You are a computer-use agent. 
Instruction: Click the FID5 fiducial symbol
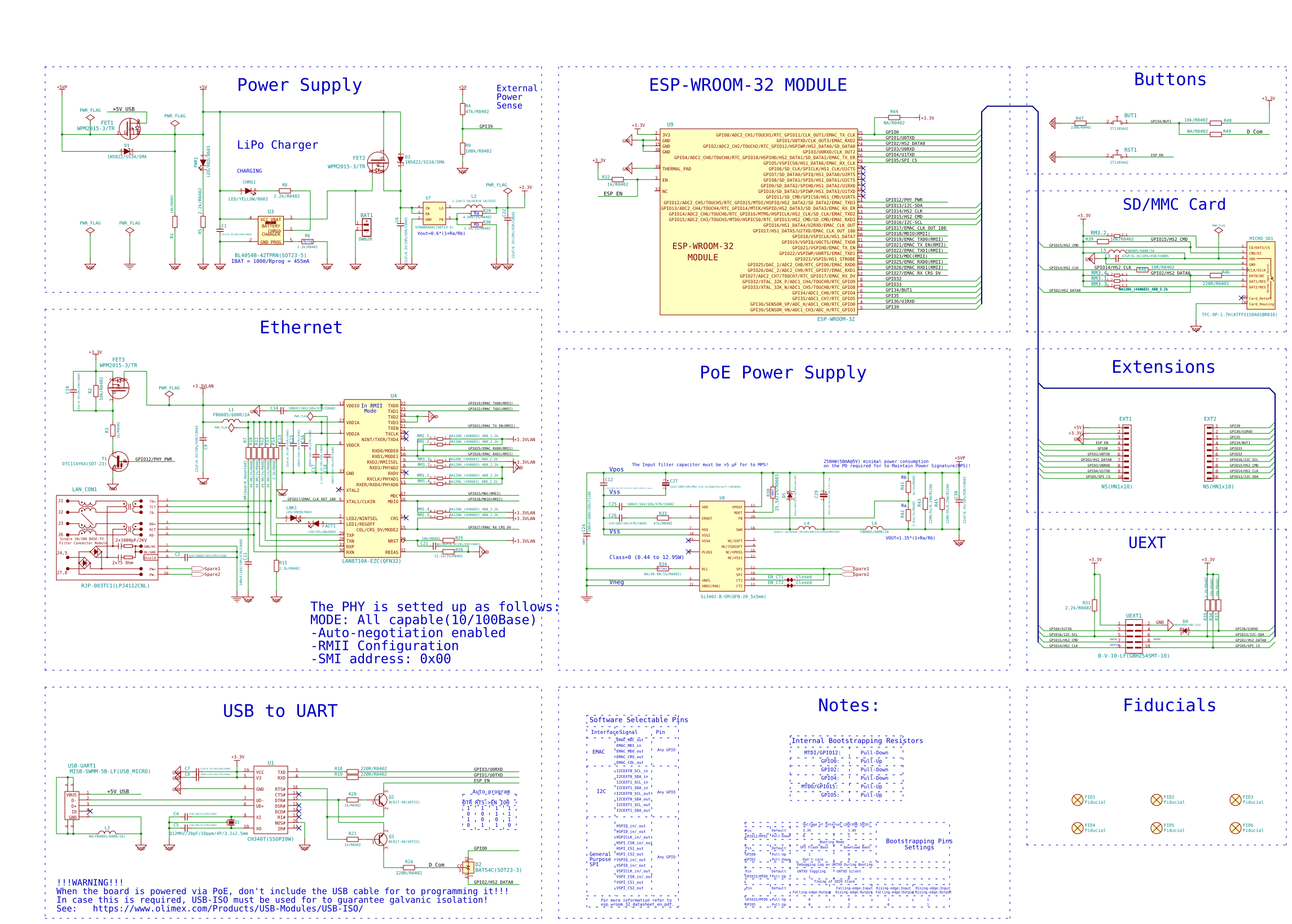1156,828
